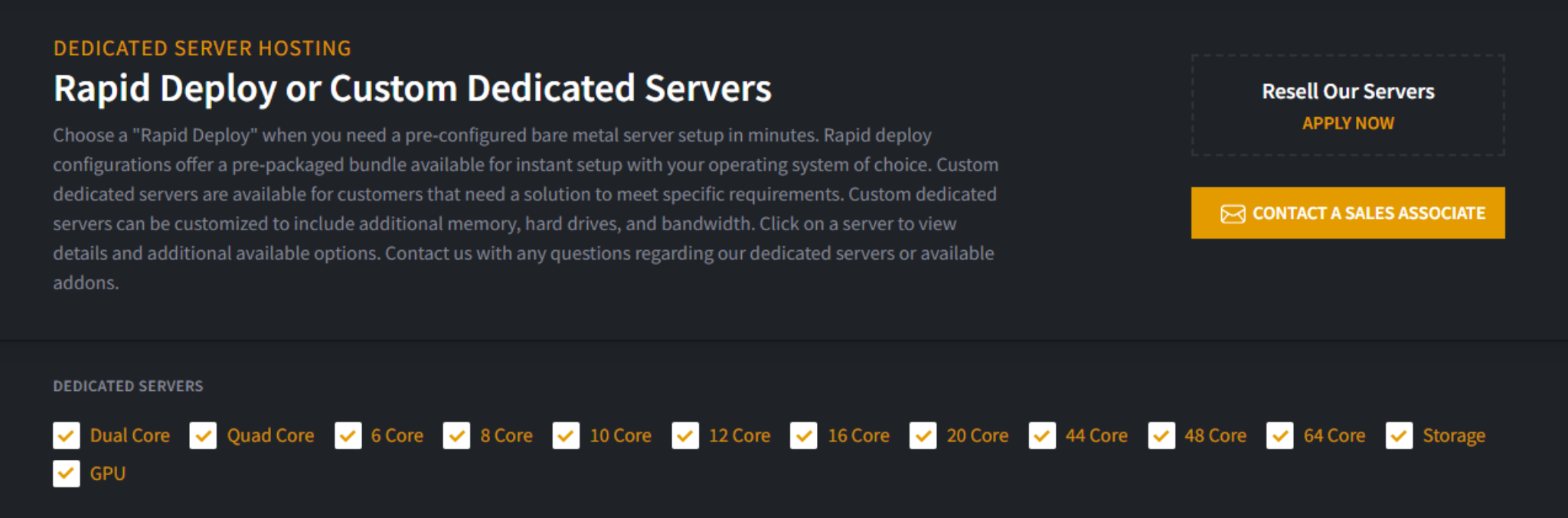Toggle the Quad Core filter checkbox
This screenshot has height=518, width=1568.
point(203,435)
